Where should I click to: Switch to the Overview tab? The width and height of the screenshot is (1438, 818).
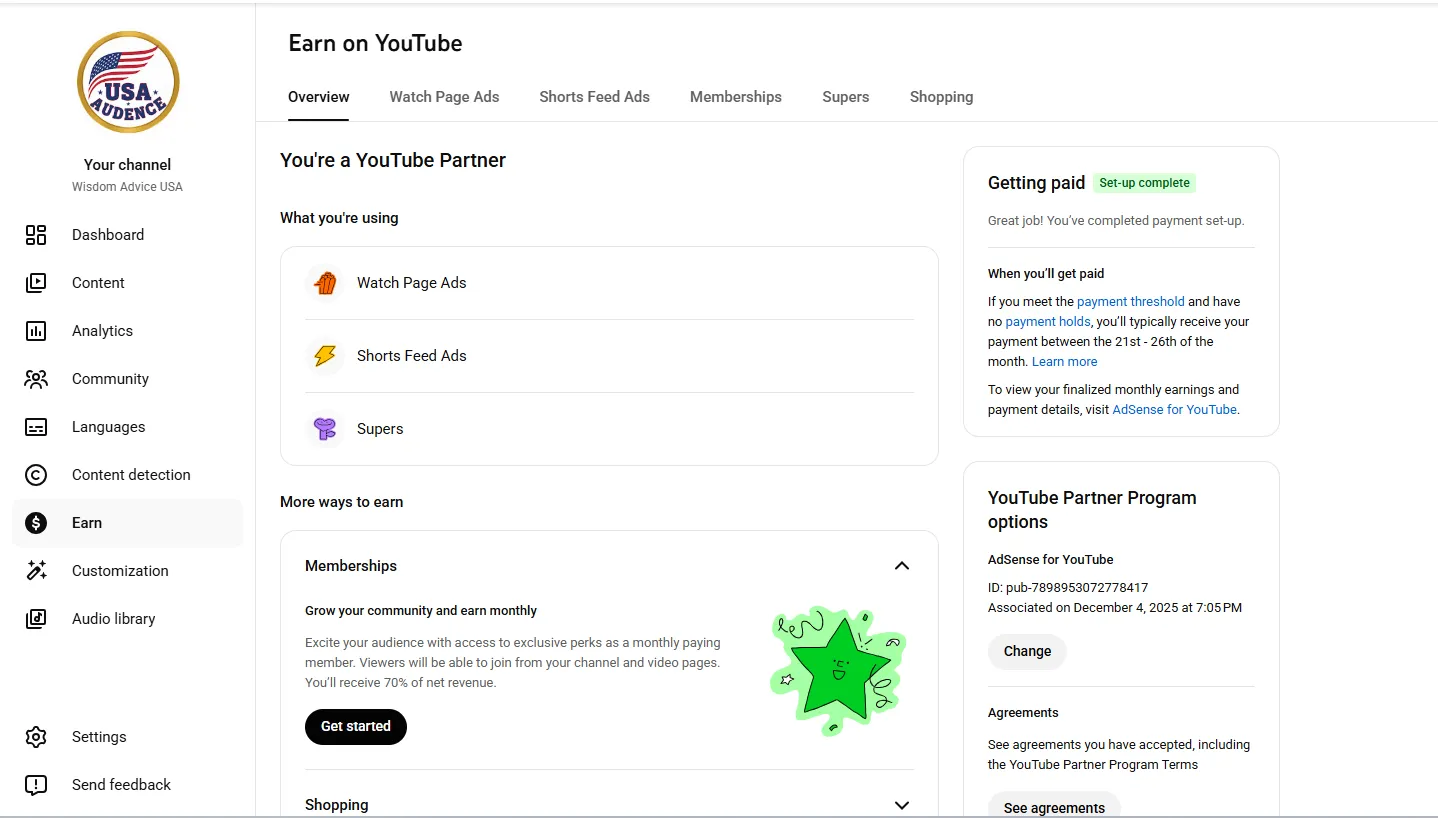319,97
